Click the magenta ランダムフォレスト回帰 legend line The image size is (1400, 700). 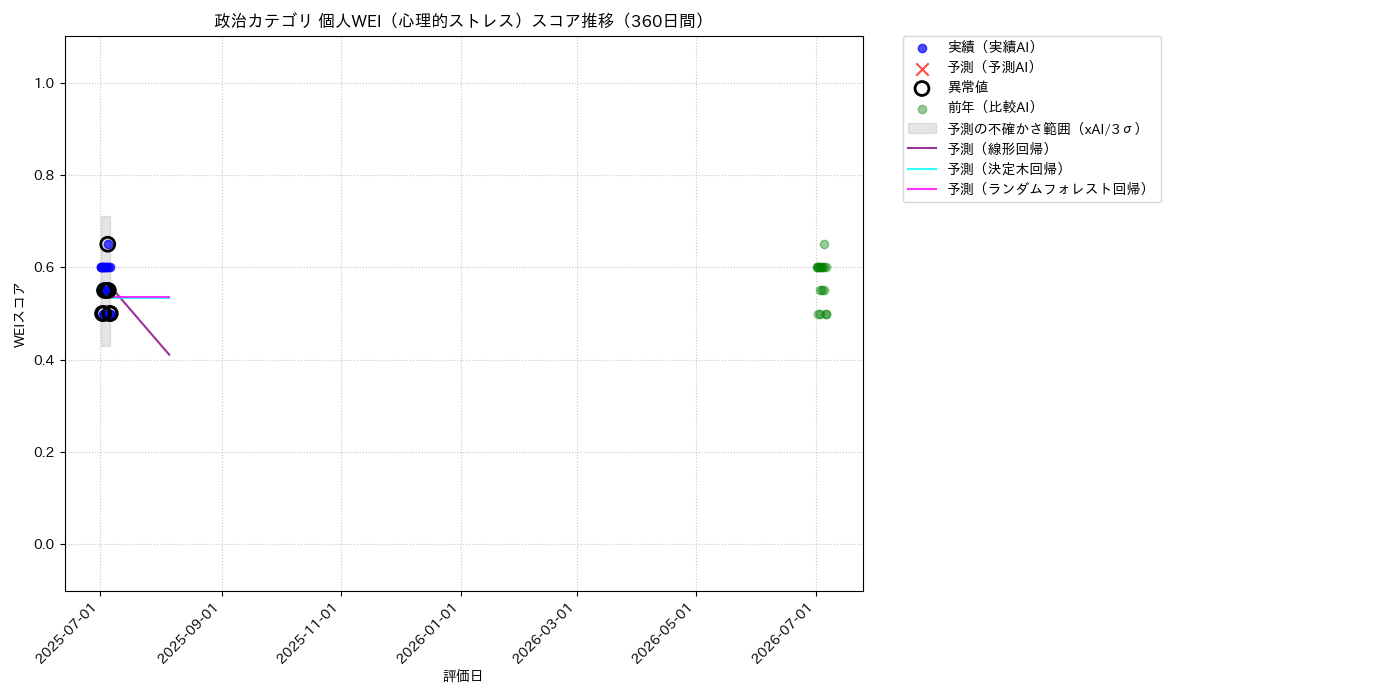(922, 189)
